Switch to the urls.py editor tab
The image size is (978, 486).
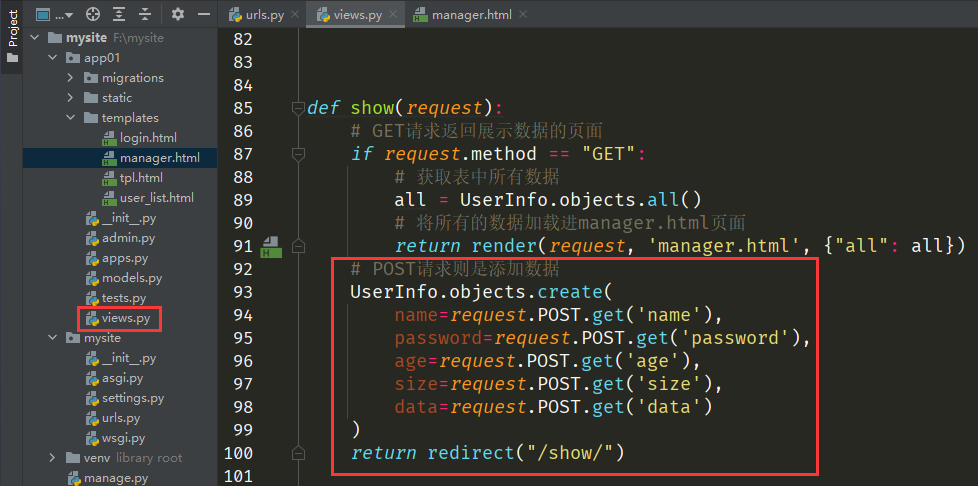[x=257, y=15]
